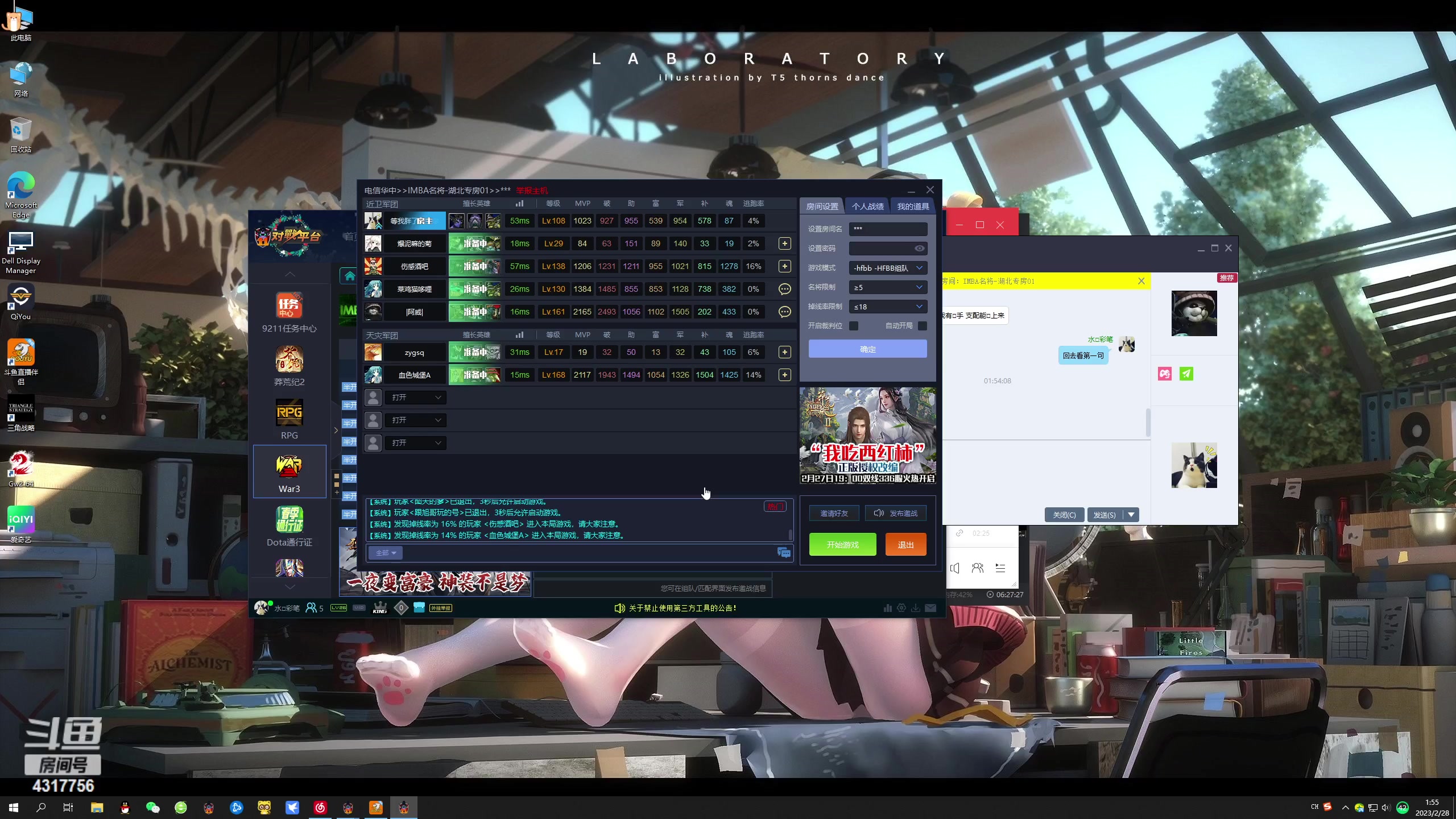The height and width of the screenshot is (819, 1456).
Task: Open the RPG sidebar icon
Action: coord(289,419)
